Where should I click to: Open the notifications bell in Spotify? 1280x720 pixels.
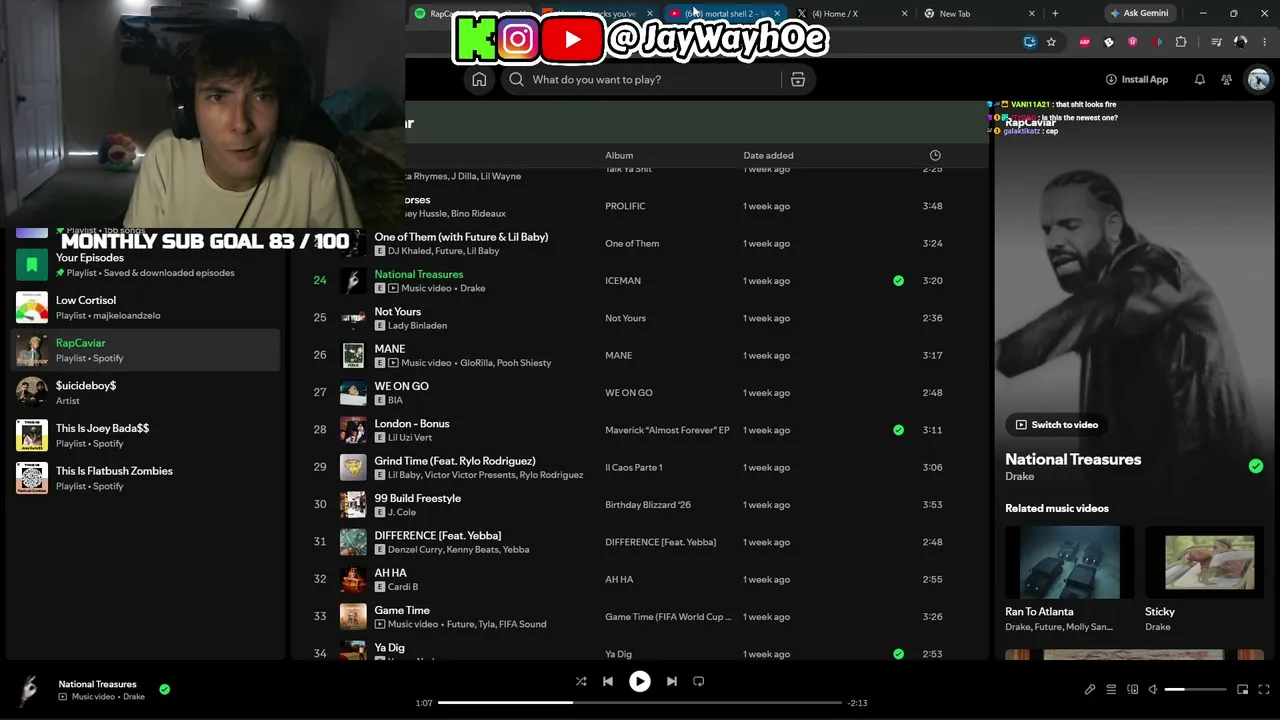[x=1200, y=80]
